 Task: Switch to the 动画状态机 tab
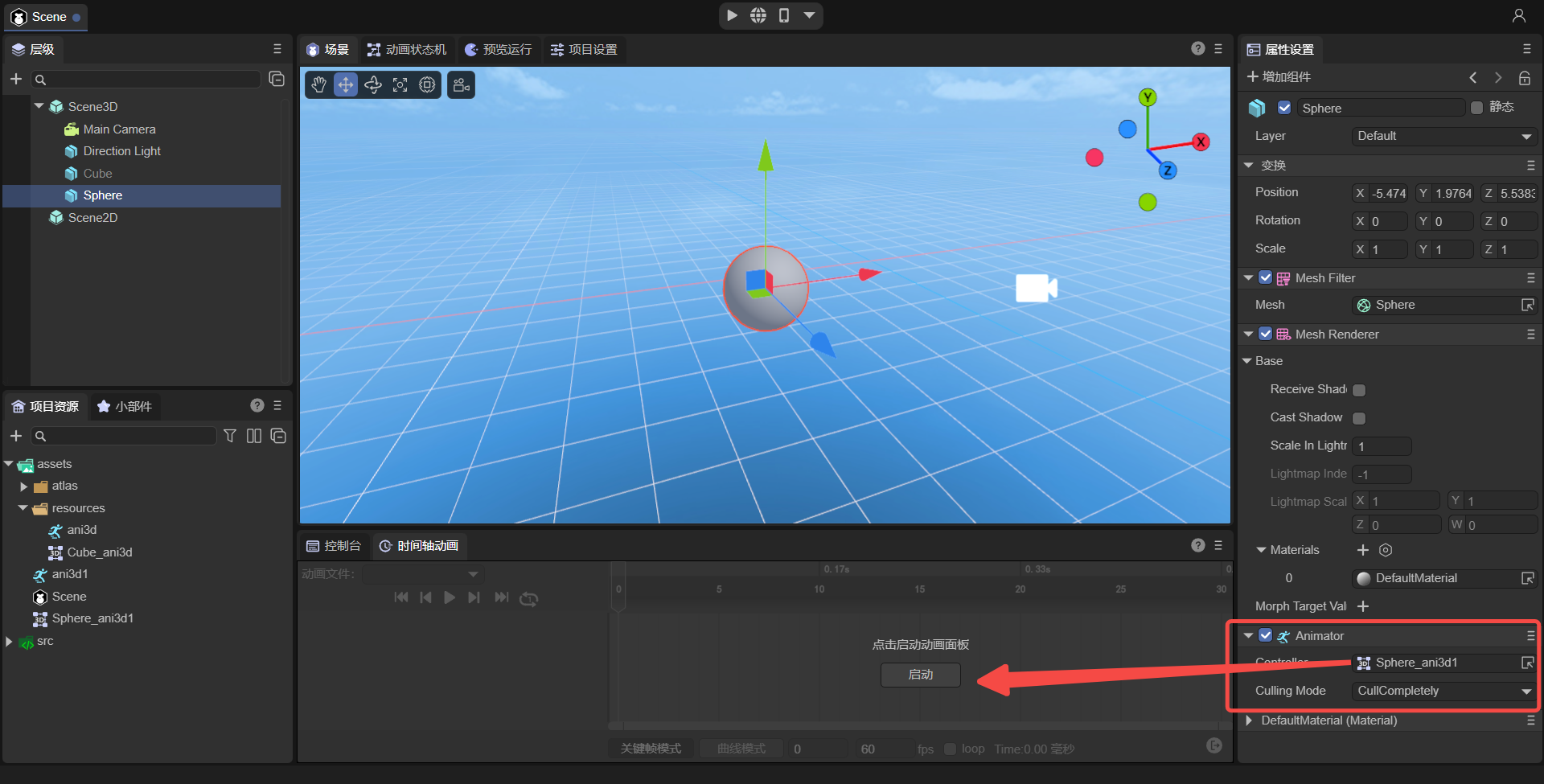pos(407,50)
